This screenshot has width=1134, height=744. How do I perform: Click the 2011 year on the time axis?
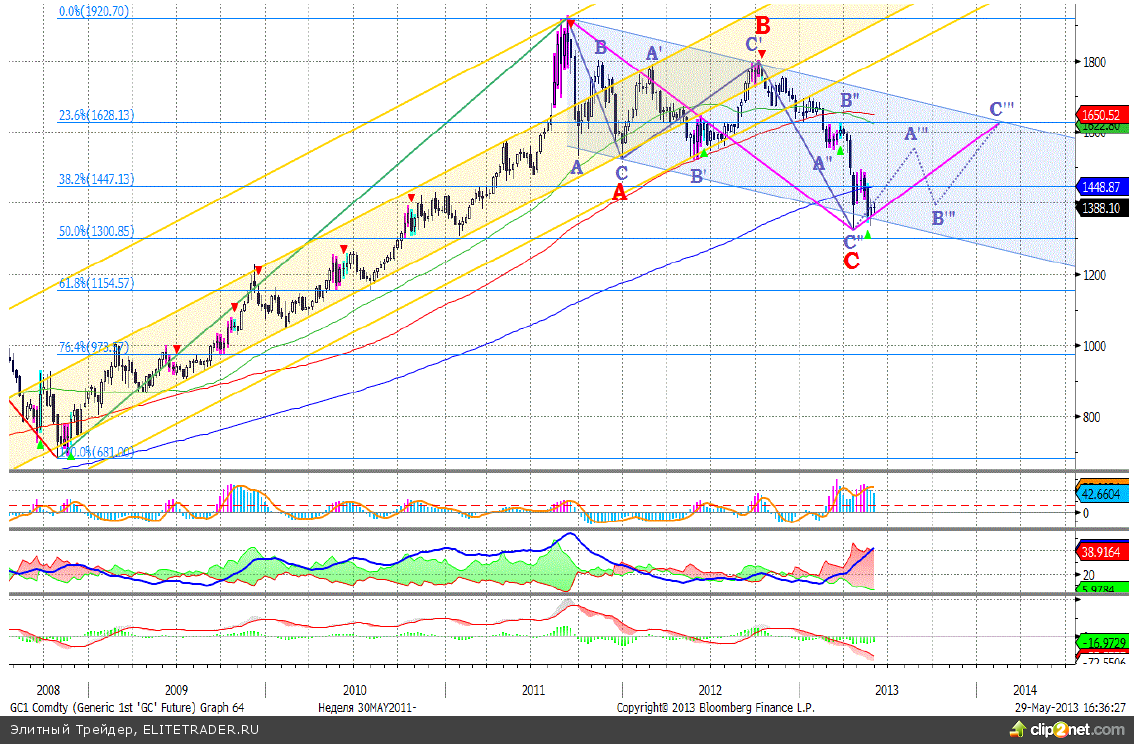point(533,690)
